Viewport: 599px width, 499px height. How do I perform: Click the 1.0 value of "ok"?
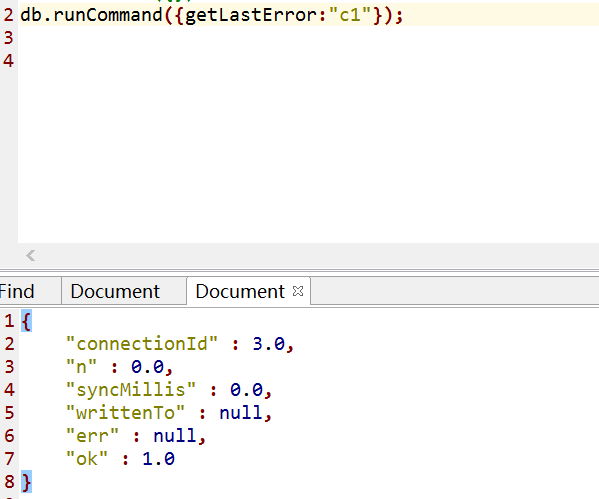[159, 458]
